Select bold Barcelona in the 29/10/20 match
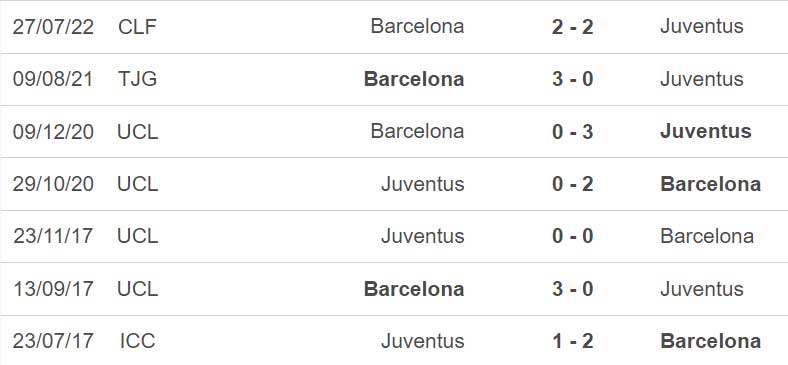 tap(711, 184)
